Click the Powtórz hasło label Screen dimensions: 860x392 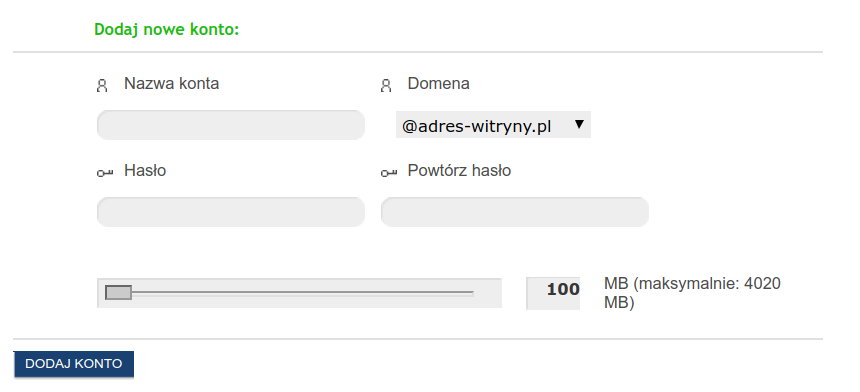click(459, 171)
